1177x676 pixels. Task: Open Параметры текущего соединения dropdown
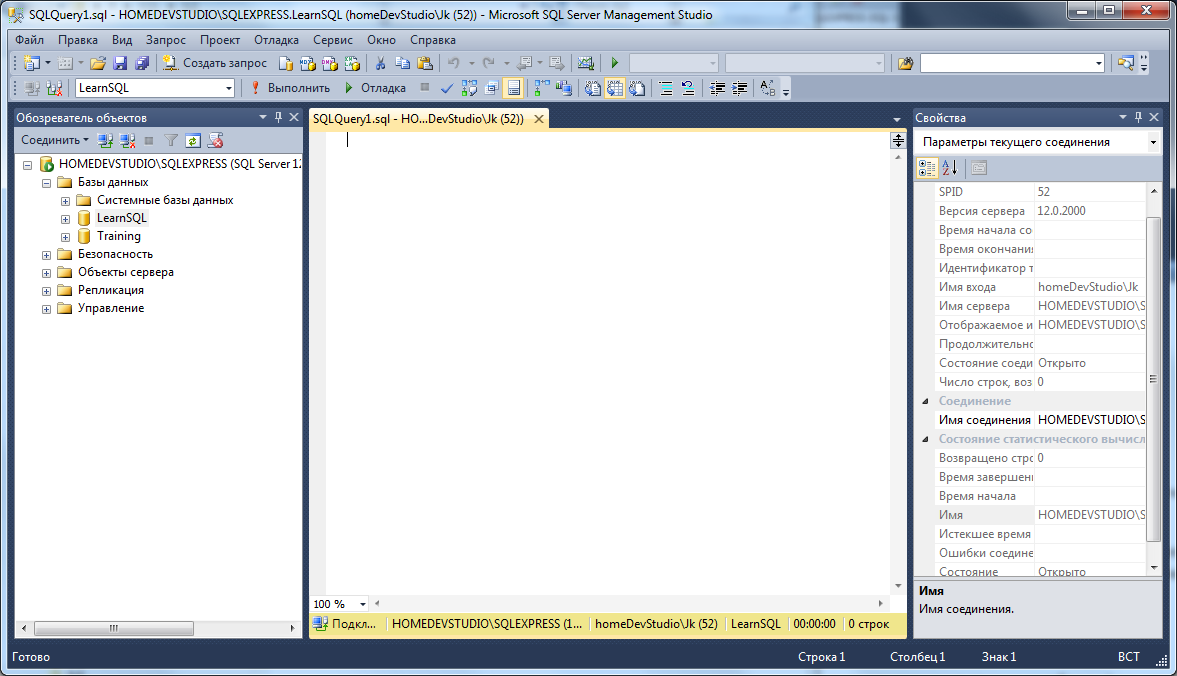tap(1153, 143)
